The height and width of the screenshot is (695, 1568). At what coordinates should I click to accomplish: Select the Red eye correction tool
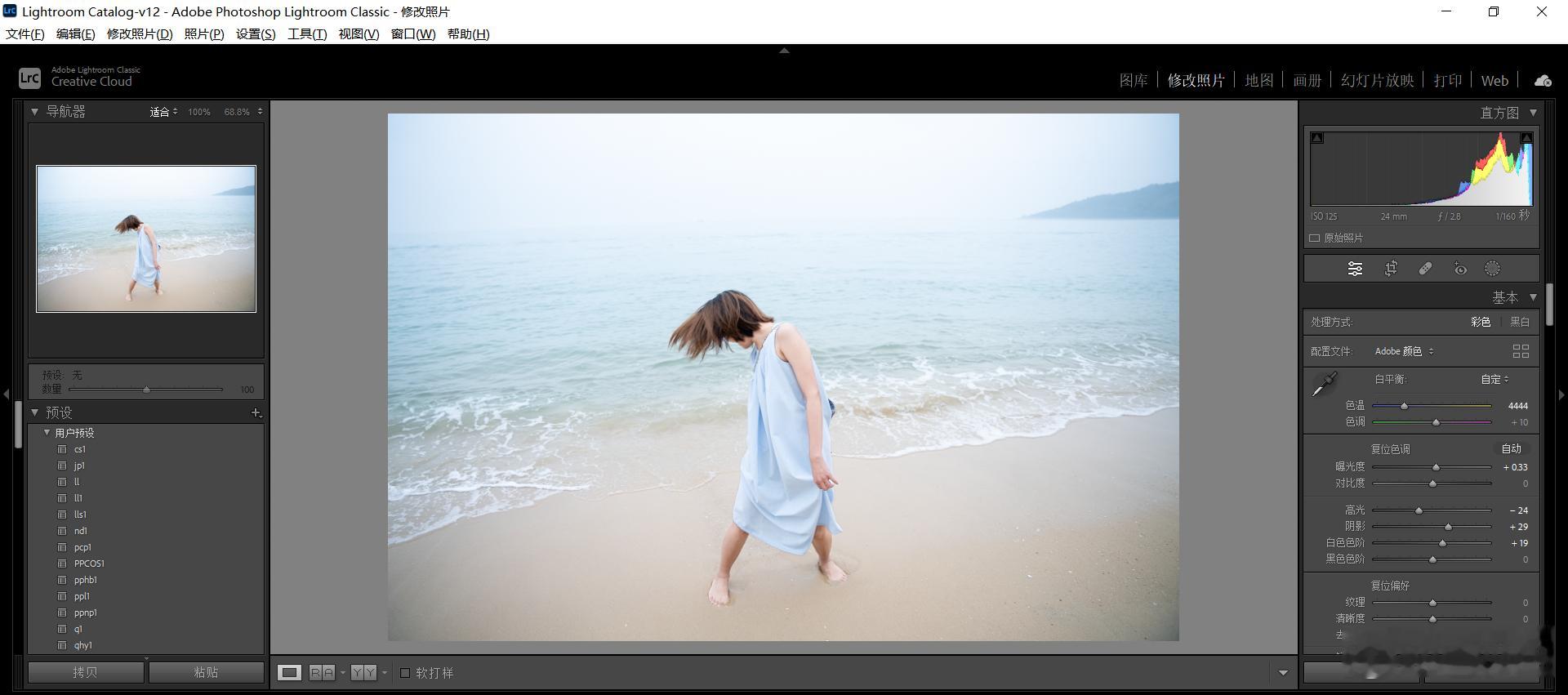tap(1460, 269)
